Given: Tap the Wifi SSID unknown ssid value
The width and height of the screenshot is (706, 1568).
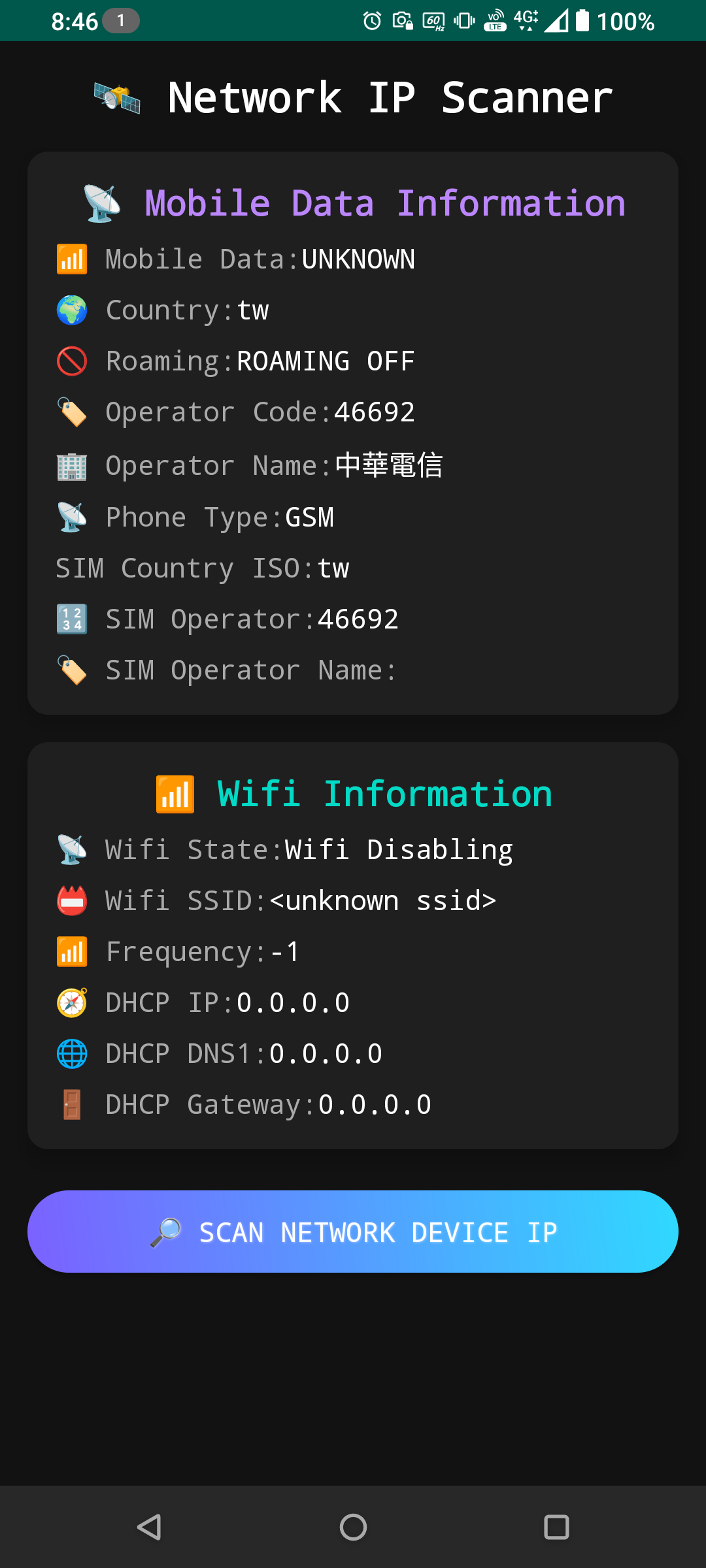Looking at the screenshot, I should point(382,901).
